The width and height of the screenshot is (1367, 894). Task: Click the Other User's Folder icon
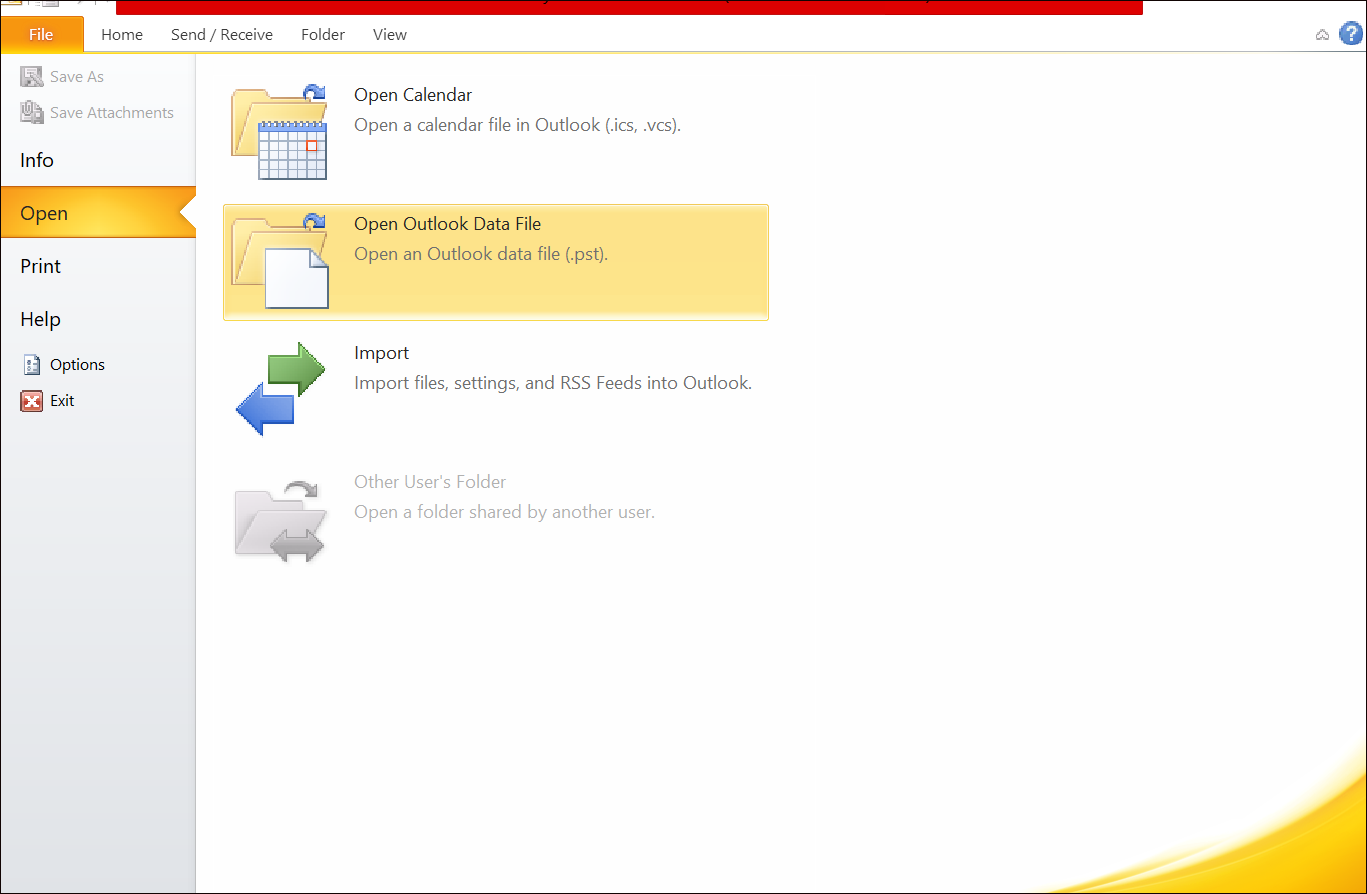280,520
